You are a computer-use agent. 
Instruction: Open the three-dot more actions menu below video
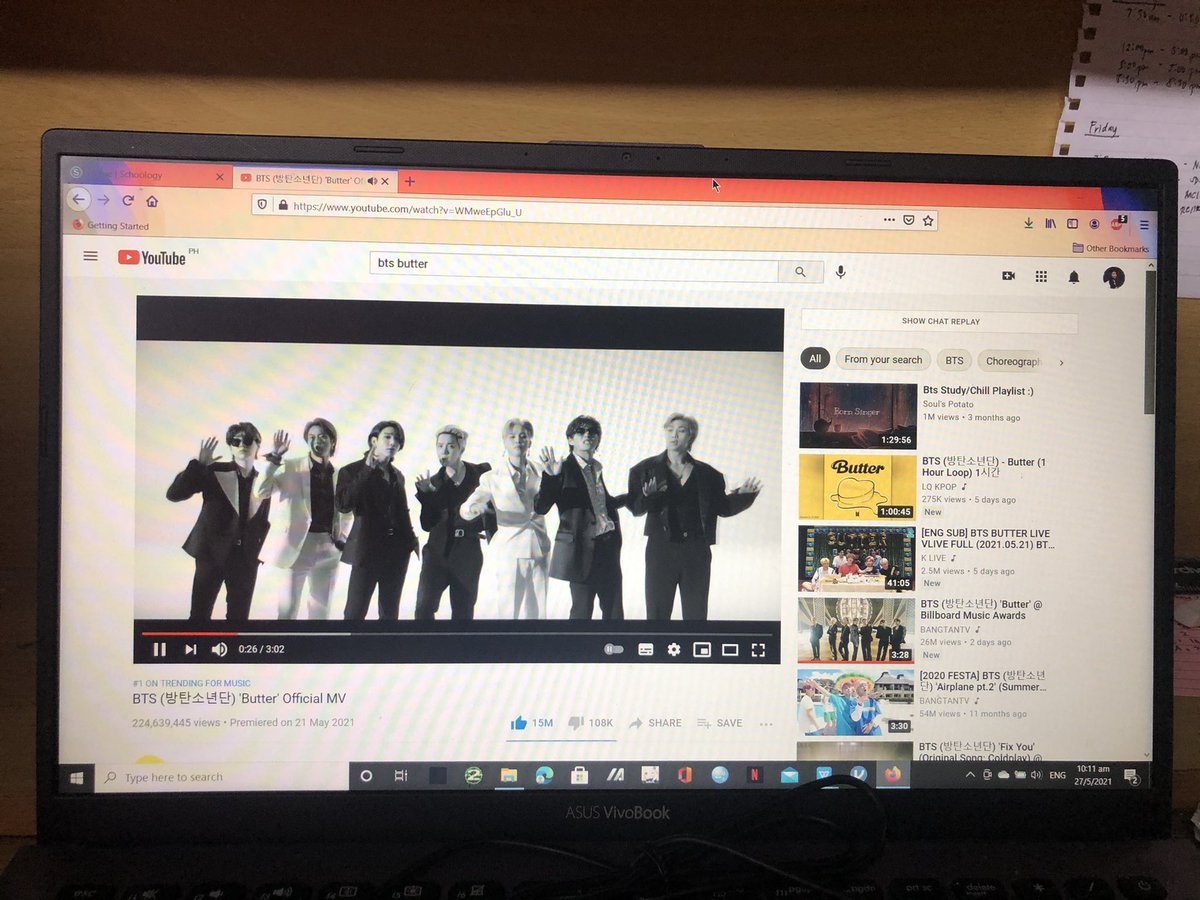click(766, 724)
